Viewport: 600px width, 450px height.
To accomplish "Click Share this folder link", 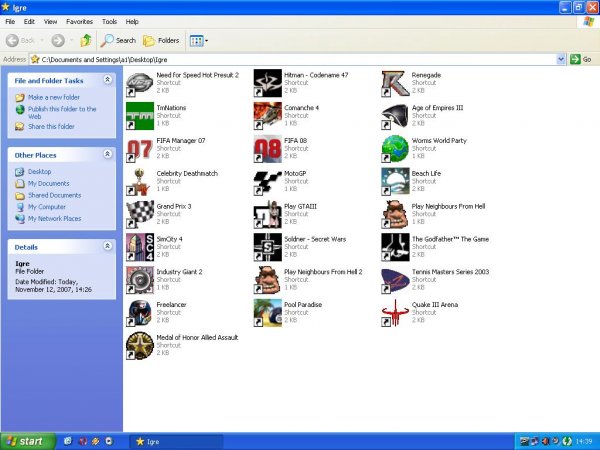I will pos(51,127).
